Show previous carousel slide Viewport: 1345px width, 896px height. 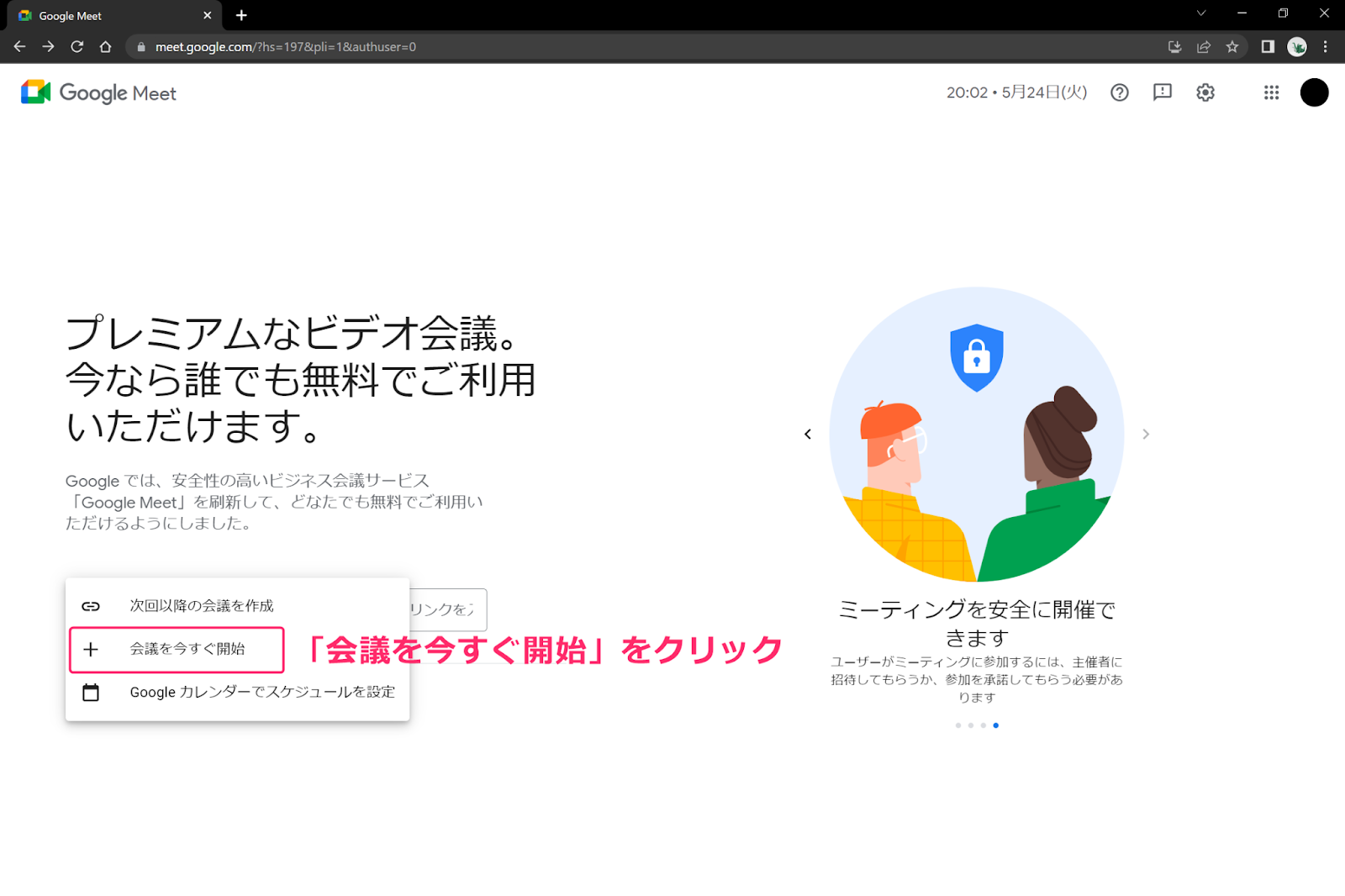pos(808,434)
